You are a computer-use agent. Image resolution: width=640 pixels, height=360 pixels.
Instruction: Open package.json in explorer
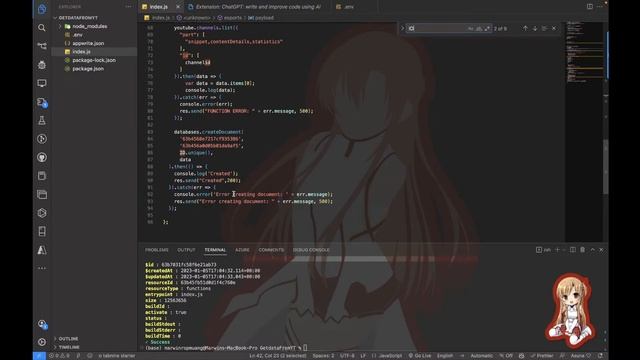pos(95,69)
